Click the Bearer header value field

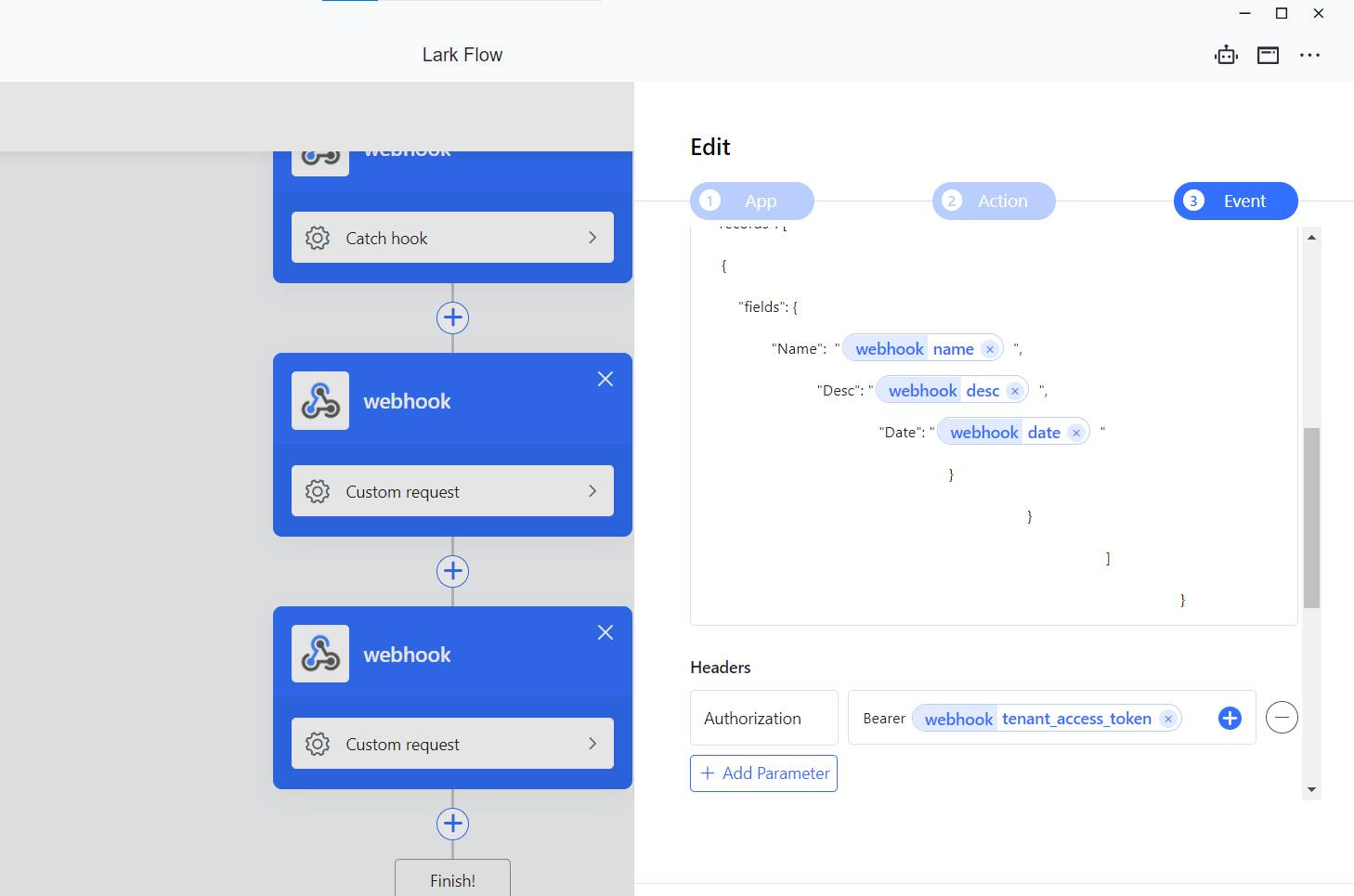[x=1051, y=718]
